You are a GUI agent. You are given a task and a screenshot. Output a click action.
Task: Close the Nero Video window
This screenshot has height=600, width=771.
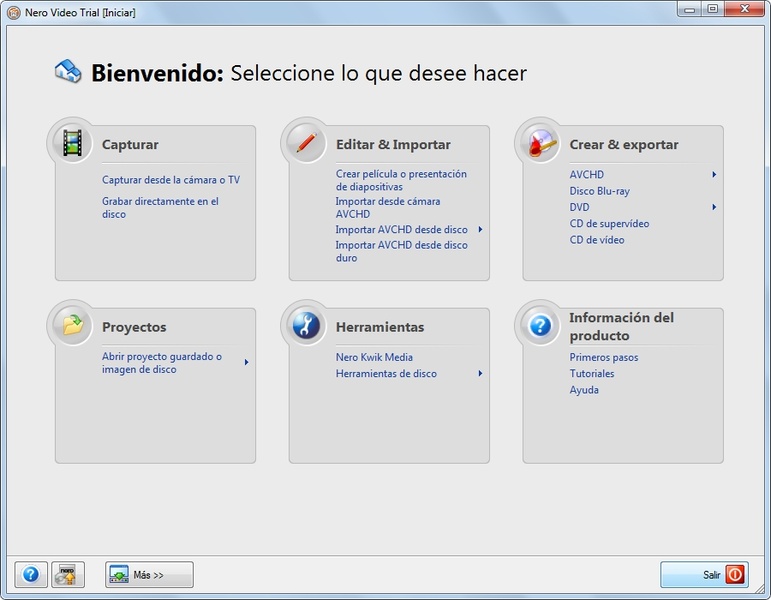tap(744, 9)
